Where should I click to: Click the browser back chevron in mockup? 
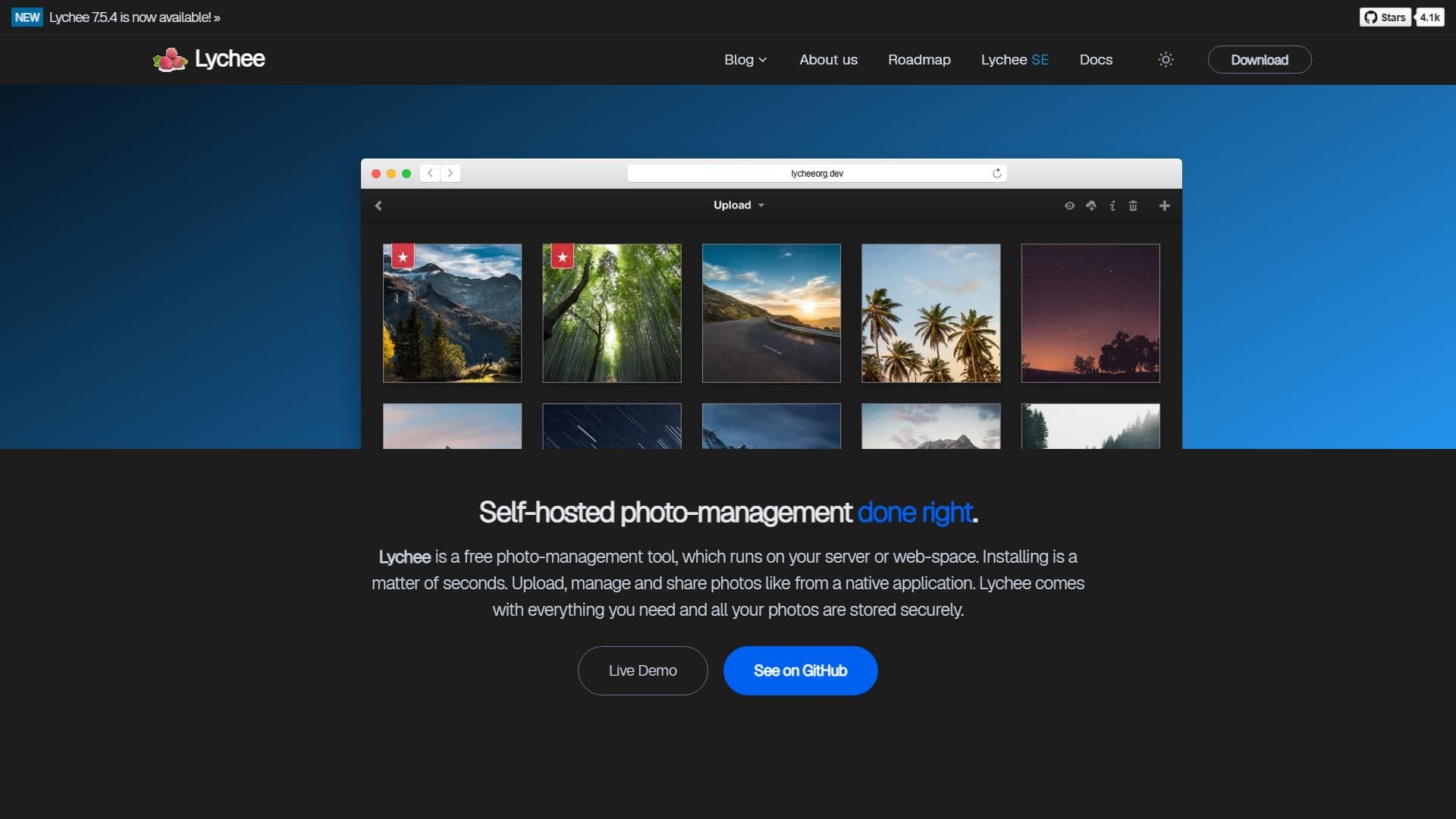click(x=430, y=173)
